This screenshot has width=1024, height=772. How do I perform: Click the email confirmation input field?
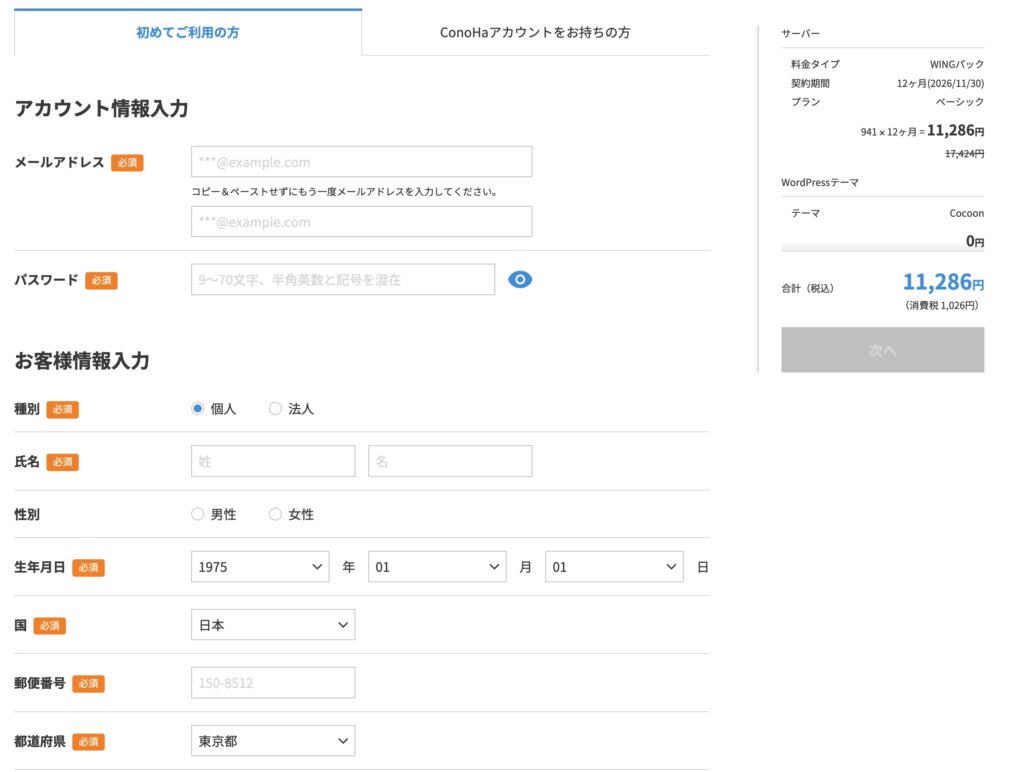[360, 221]
